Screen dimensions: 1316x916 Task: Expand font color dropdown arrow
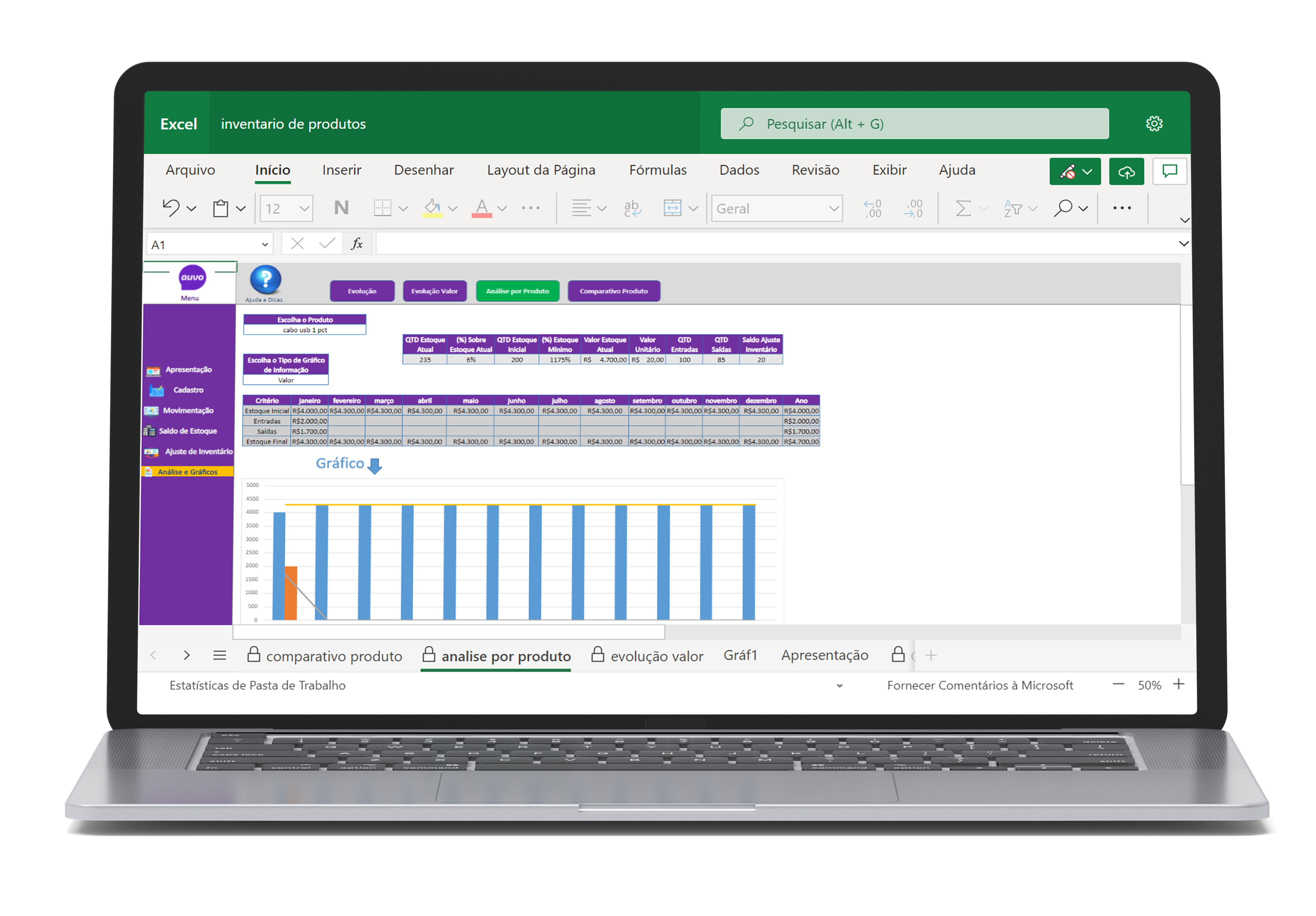point(502,209)
